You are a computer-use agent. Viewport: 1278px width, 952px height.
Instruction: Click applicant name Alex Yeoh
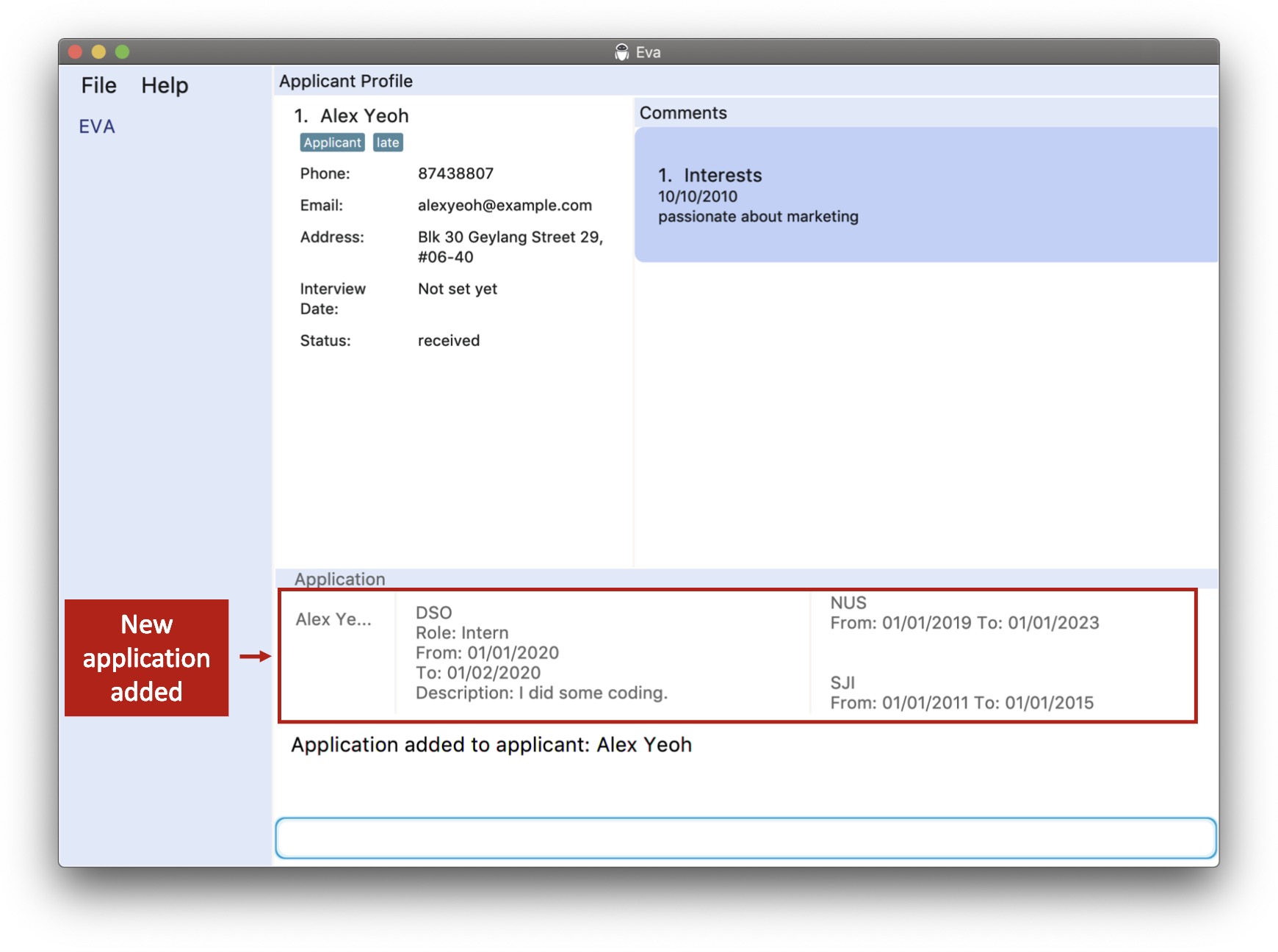[x=364, y=116]
